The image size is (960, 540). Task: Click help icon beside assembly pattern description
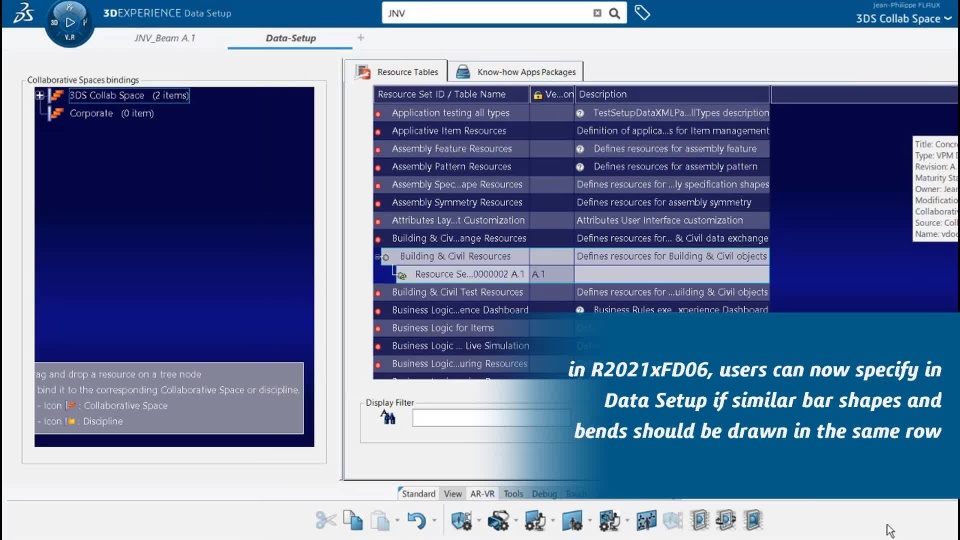[x=580, y=167]
